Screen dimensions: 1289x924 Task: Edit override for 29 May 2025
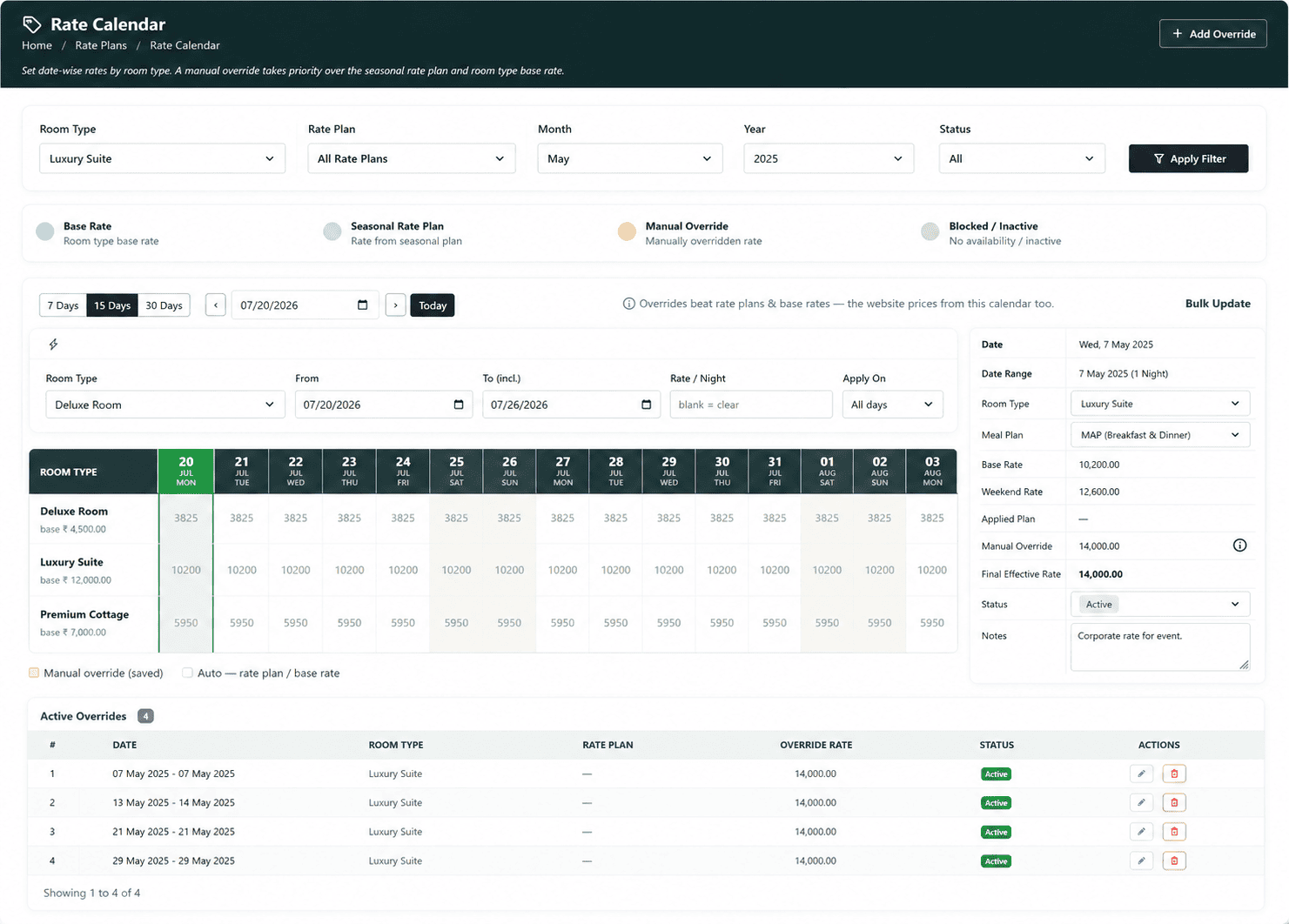pyautogui.click(x=1141, y=860)
